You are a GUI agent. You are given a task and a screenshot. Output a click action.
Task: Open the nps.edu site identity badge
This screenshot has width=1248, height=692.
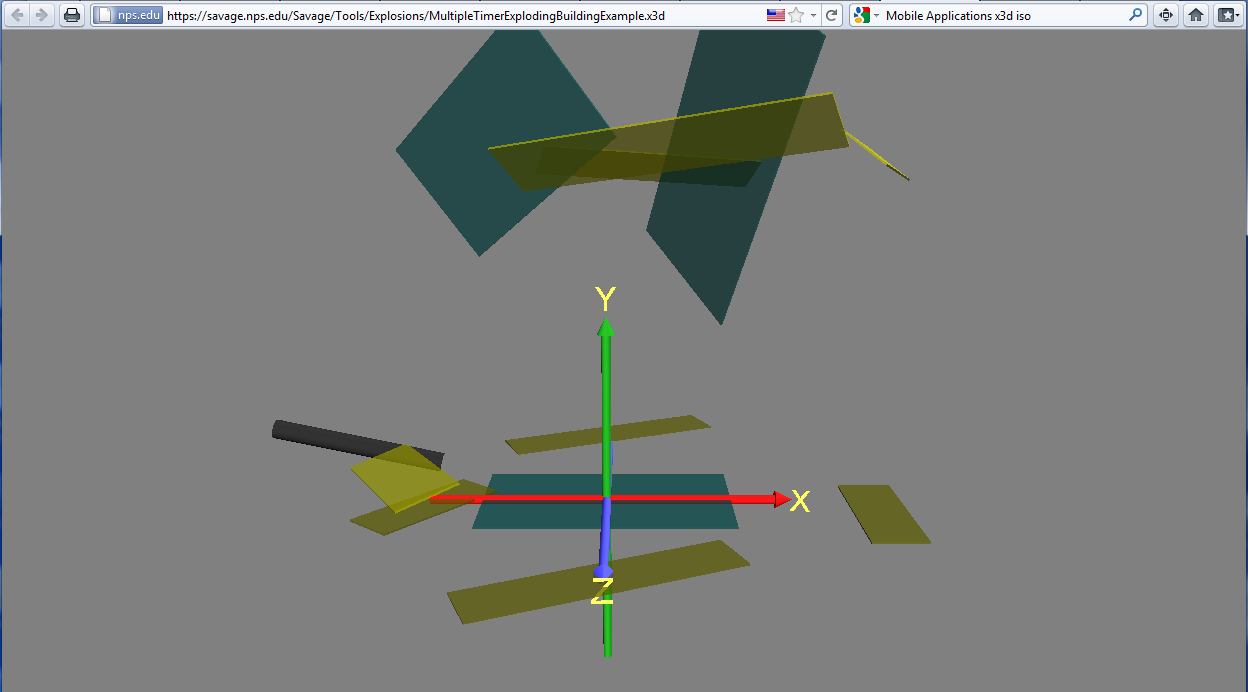pos(128,16)
